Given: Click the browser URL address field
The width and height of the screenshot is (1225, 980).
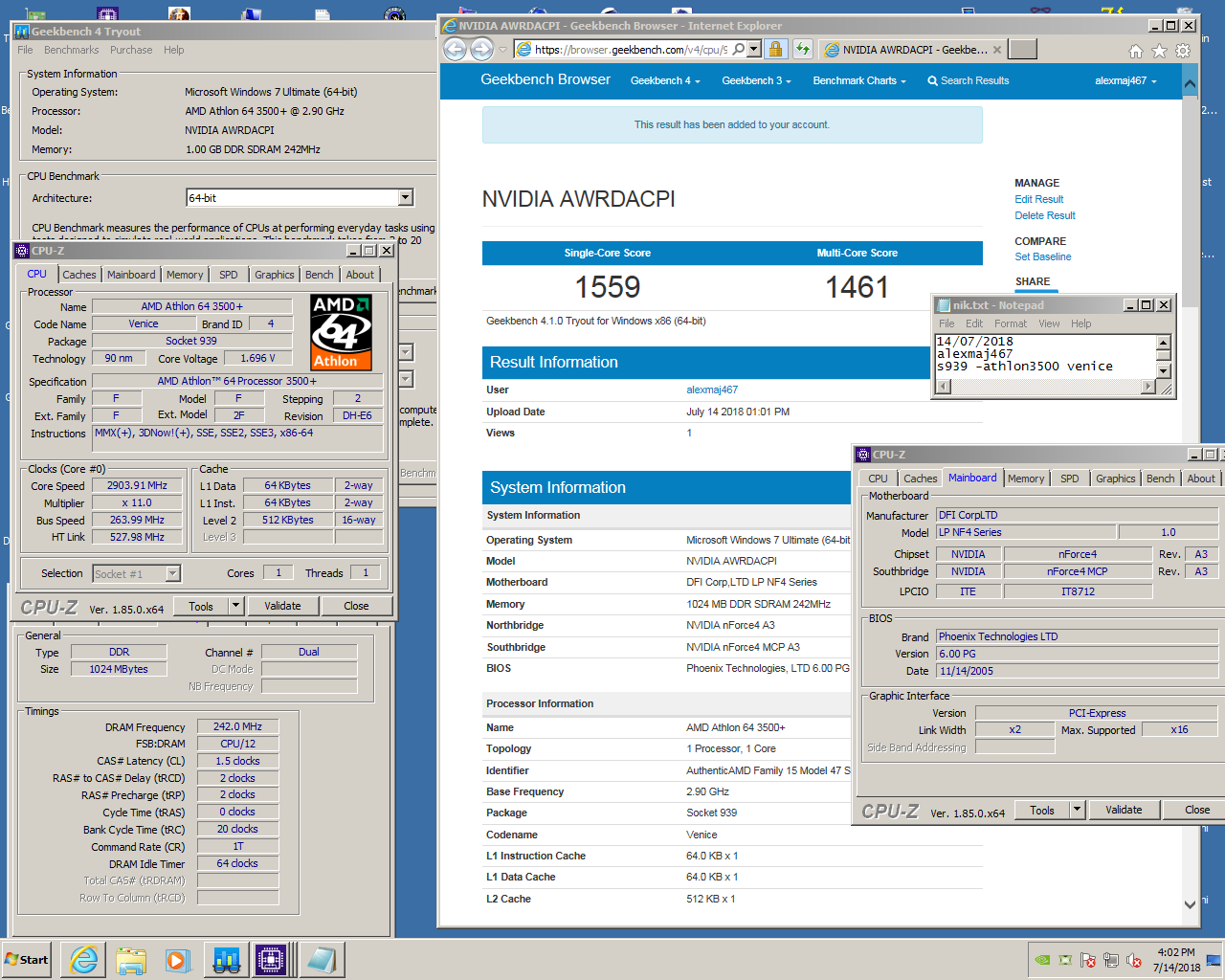Looking at the screenshot, I should (x=632, y=49).
